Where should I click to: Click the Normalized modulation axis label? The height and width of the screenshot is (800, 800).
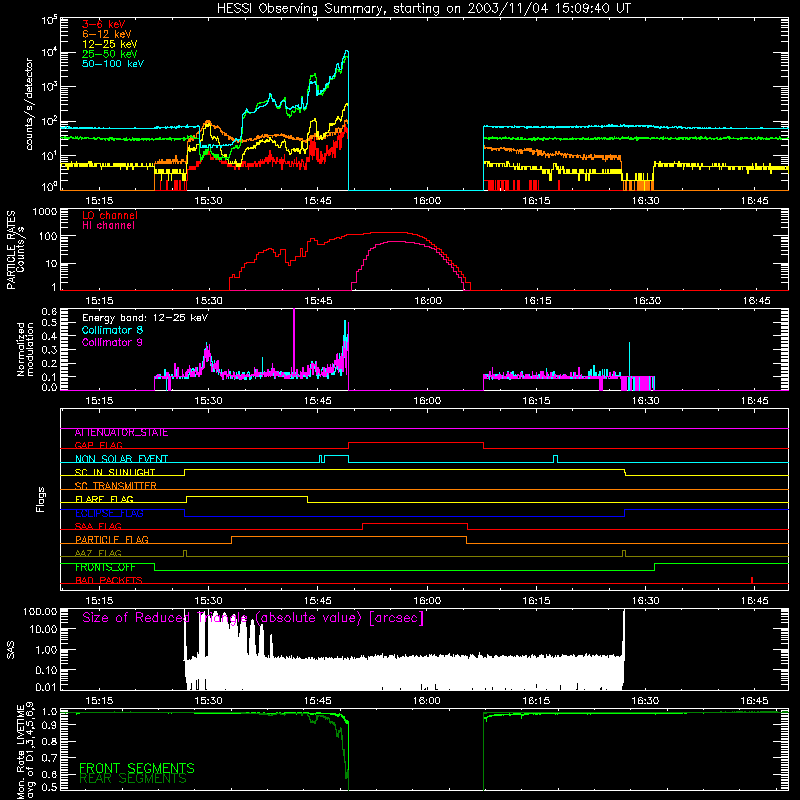click(26, 349)
